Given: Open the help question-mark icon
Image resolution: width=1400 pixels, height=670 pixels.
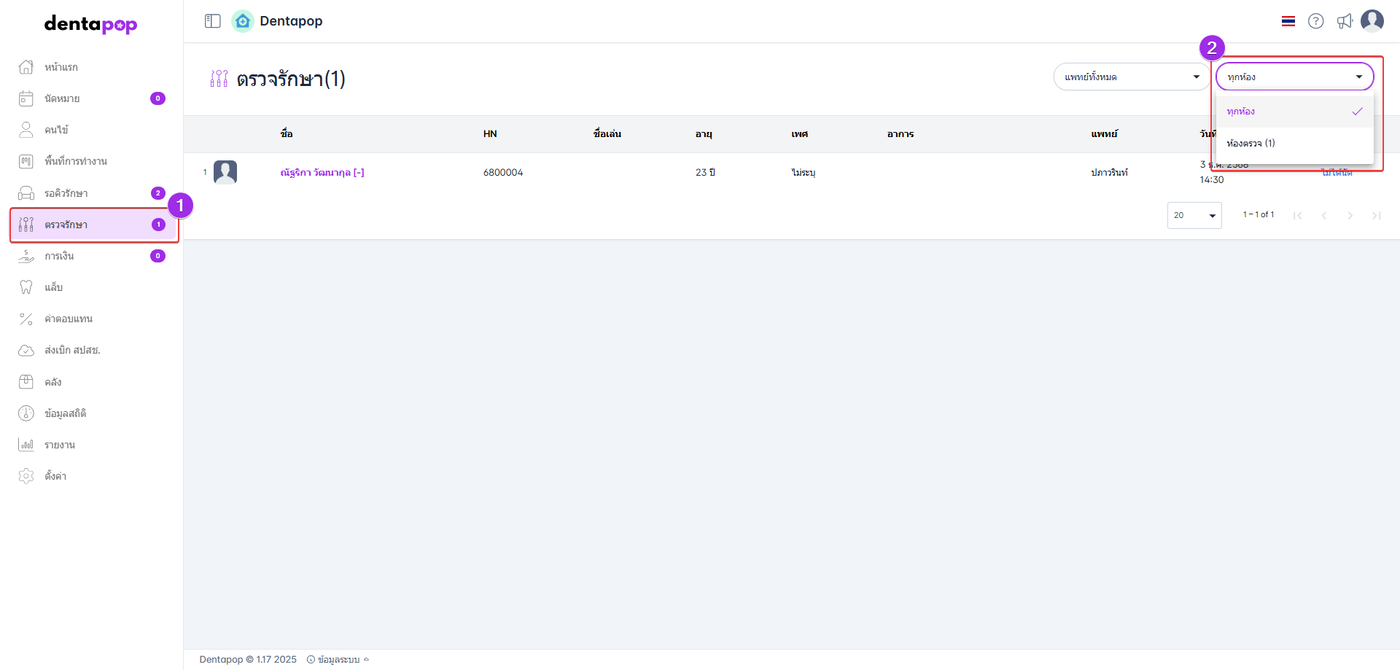Looking at the screenshot, I should pyautogui.click(x=1316, y=21).
